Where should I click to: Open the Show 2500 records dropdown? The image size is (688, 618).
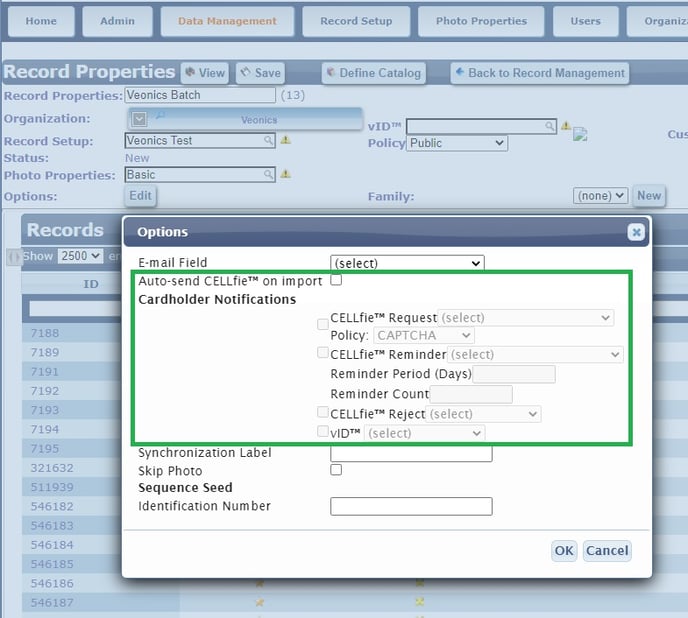[x=80, y=256]
